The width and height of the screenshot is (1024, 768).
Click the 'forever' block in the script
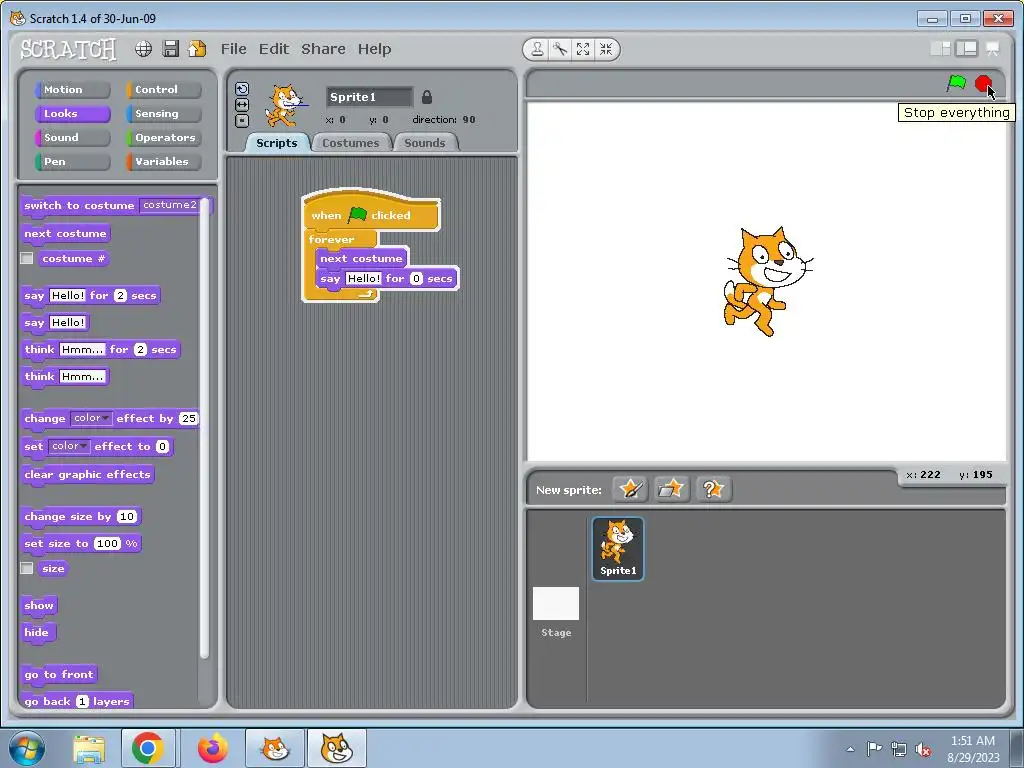tap(331, 239)
